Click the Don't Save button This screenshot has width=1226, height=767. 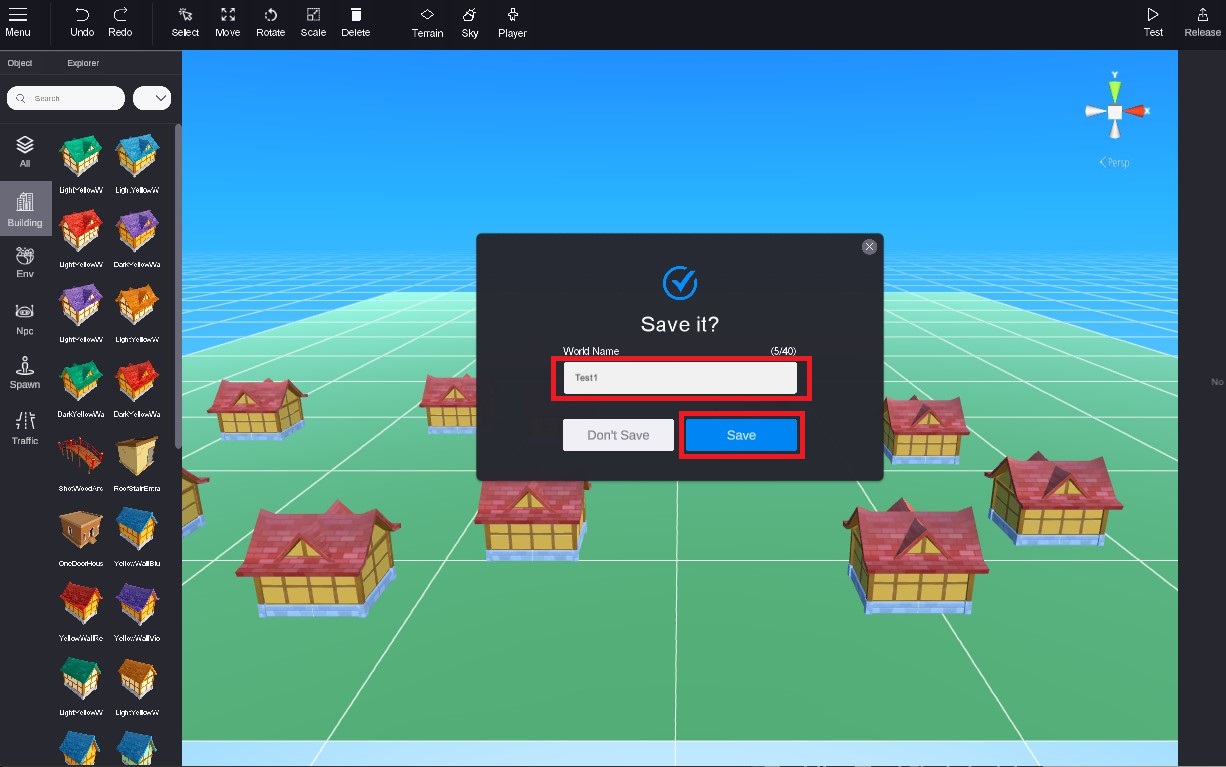pos(617,434)
